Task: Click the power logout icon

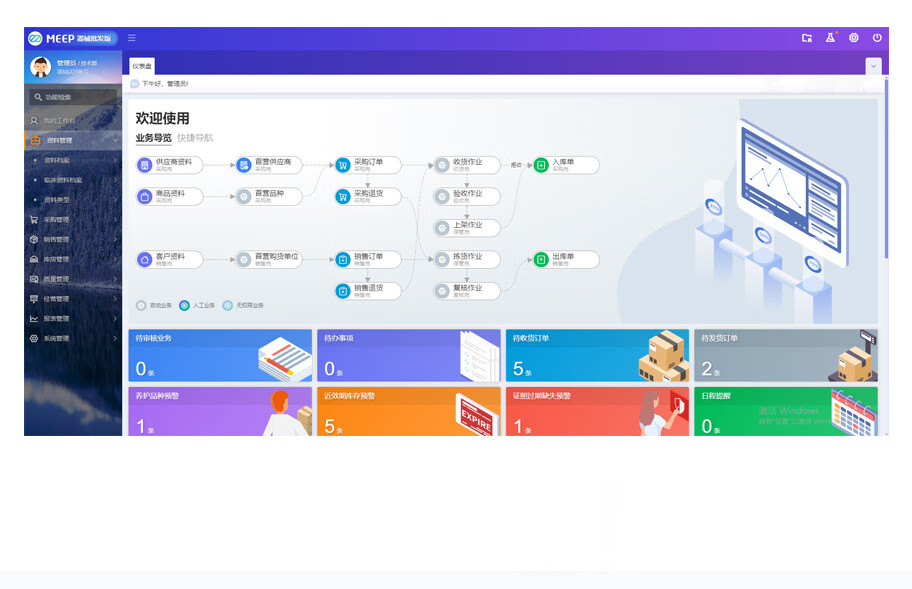Action: click(877, 38)
